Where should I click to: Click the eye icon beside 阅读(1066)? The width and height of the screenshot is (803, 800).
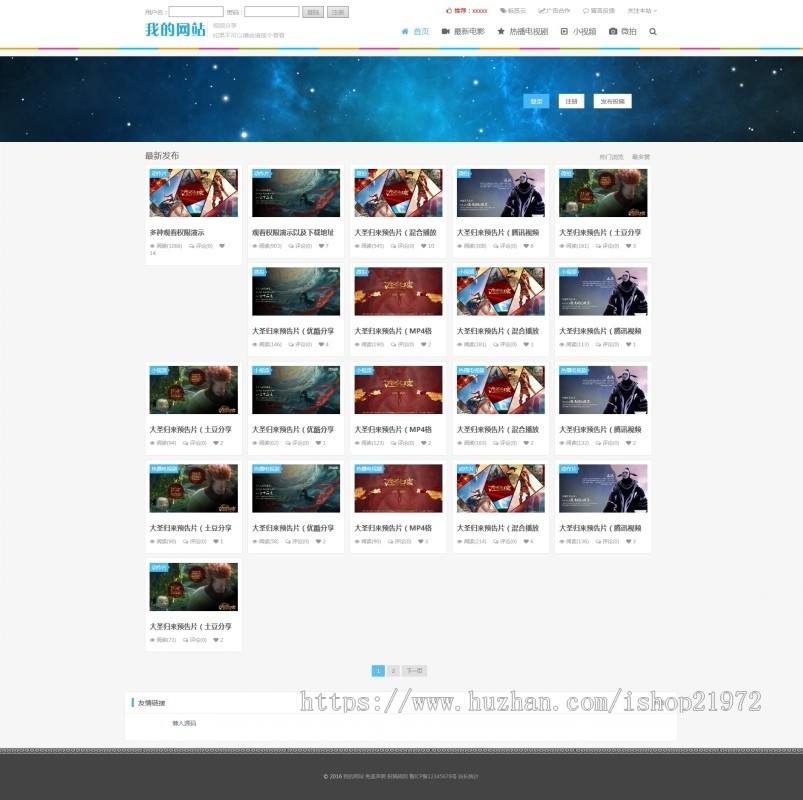(152, 246)
